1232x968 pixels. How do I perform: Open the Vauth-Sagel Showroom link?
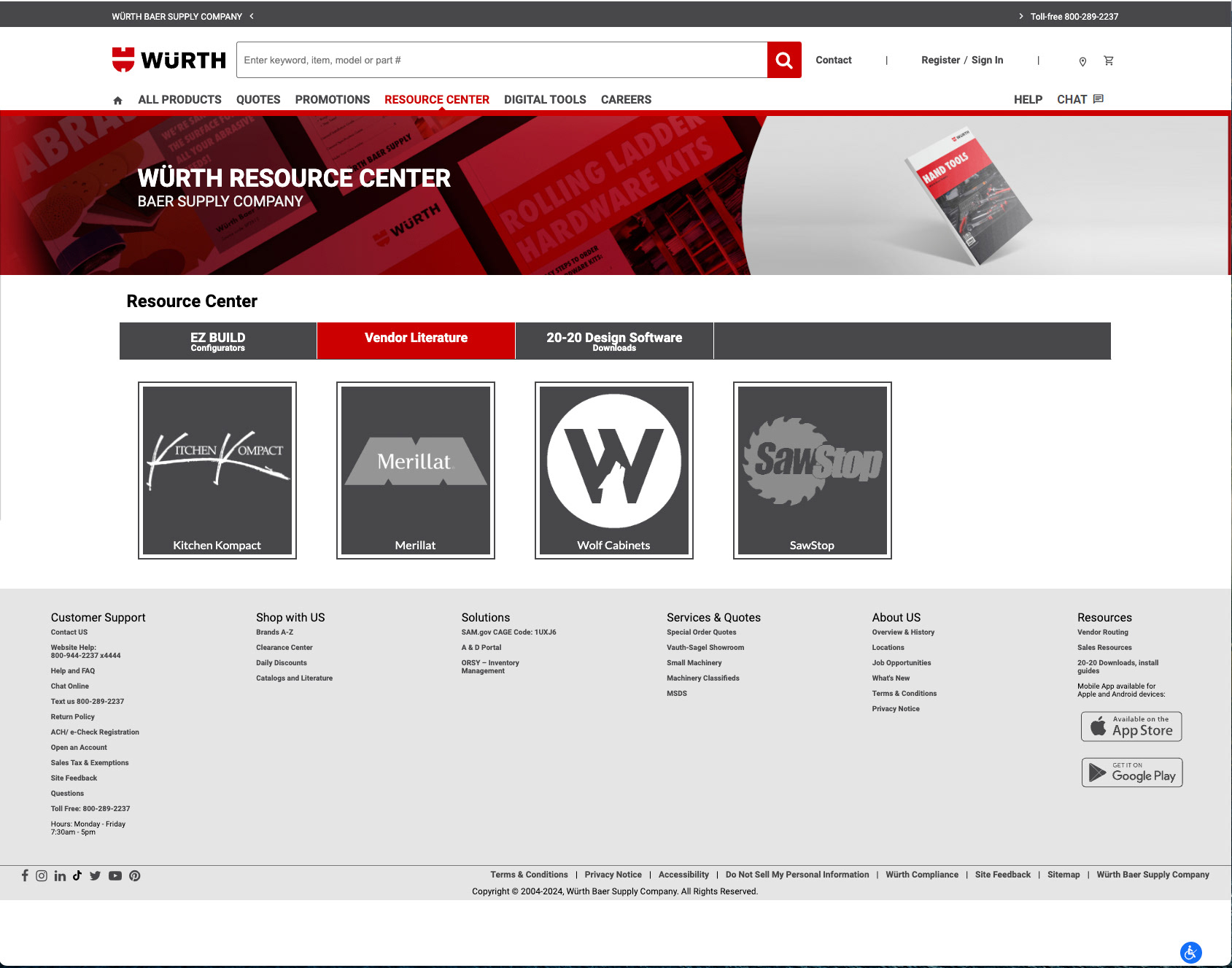(705, 648)
